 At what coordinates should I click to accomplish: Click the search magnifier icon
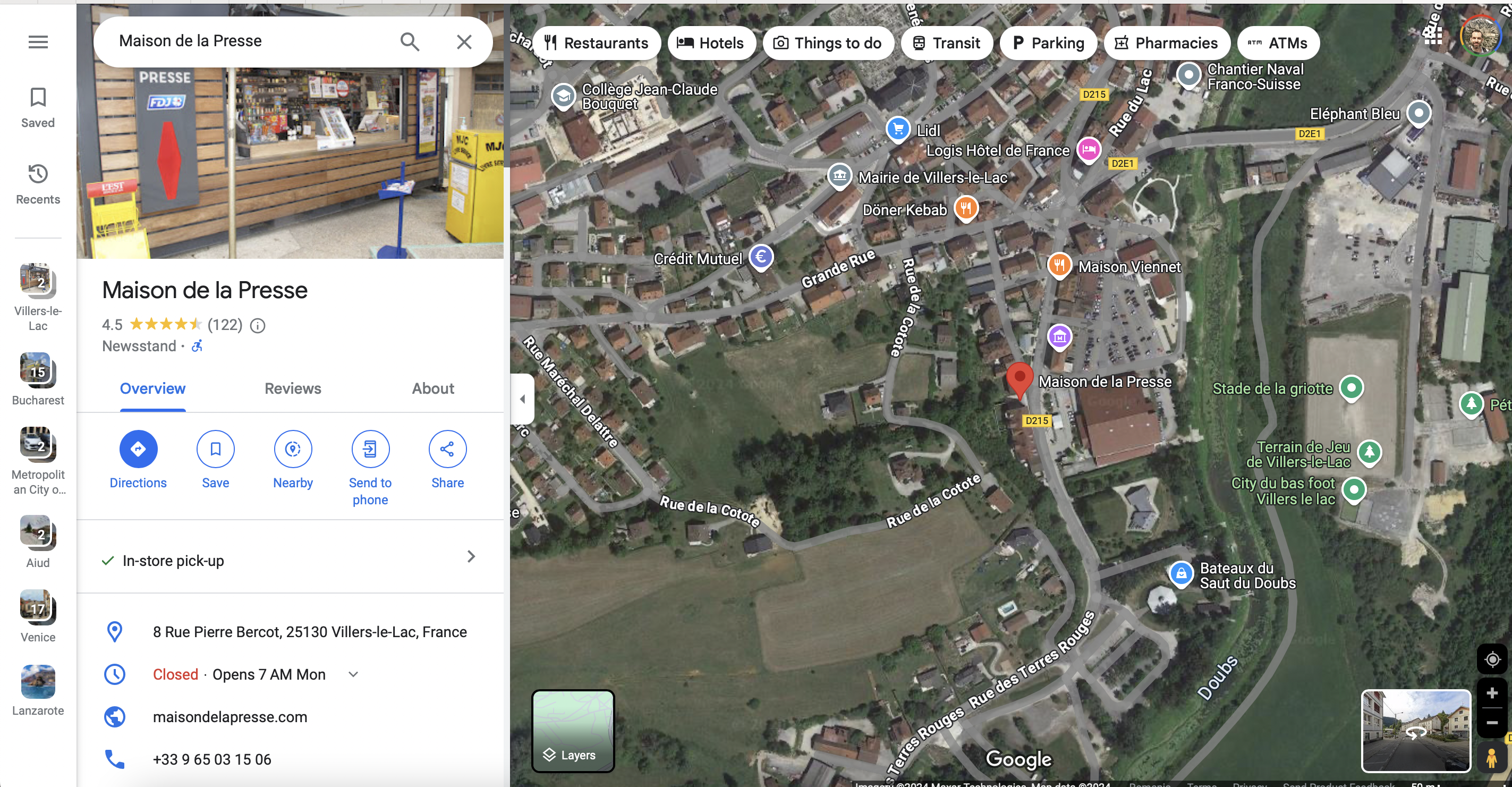click(x=410, y=41)
